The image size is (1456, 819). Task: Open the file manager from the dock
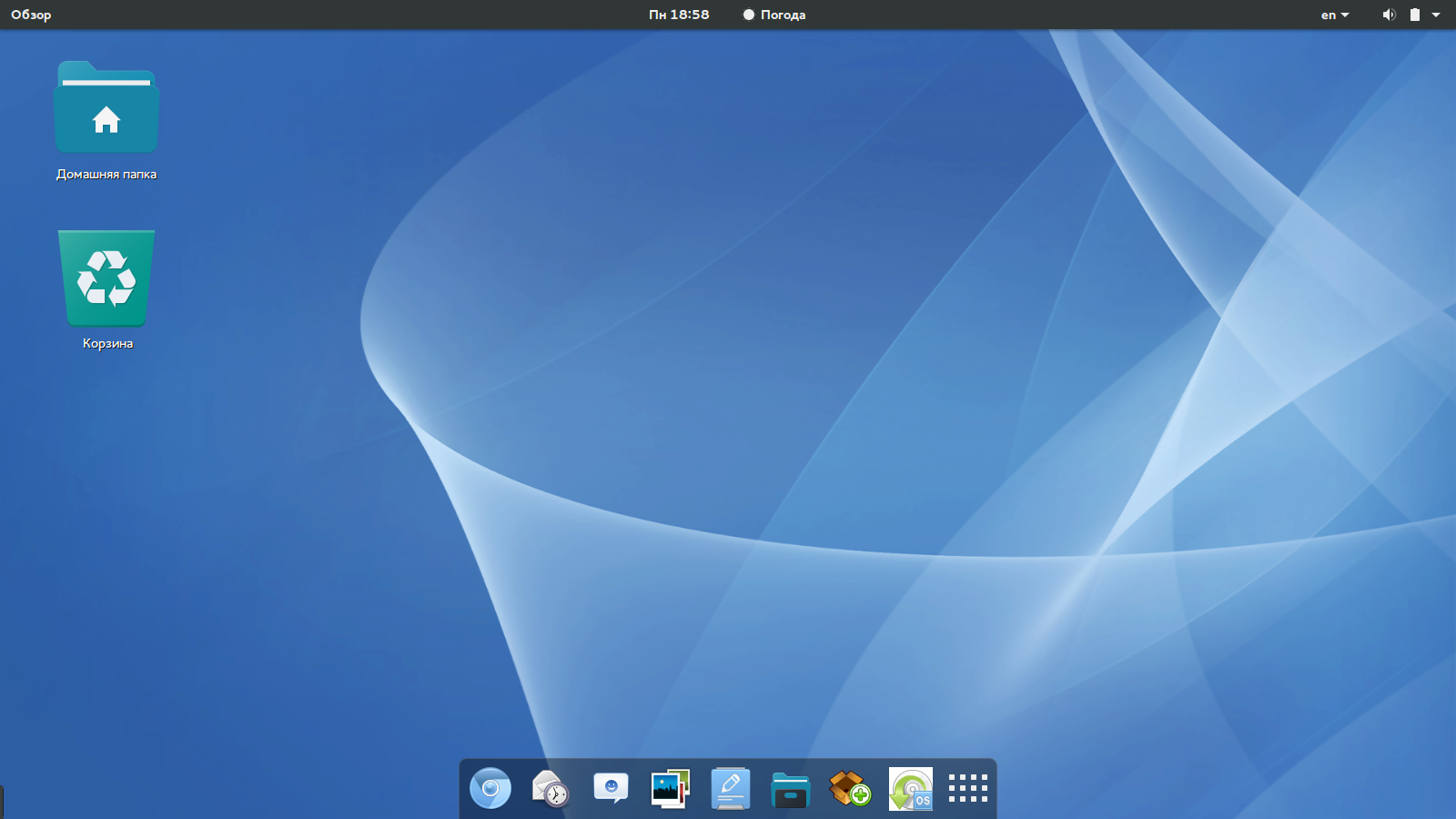pos(790,790)
